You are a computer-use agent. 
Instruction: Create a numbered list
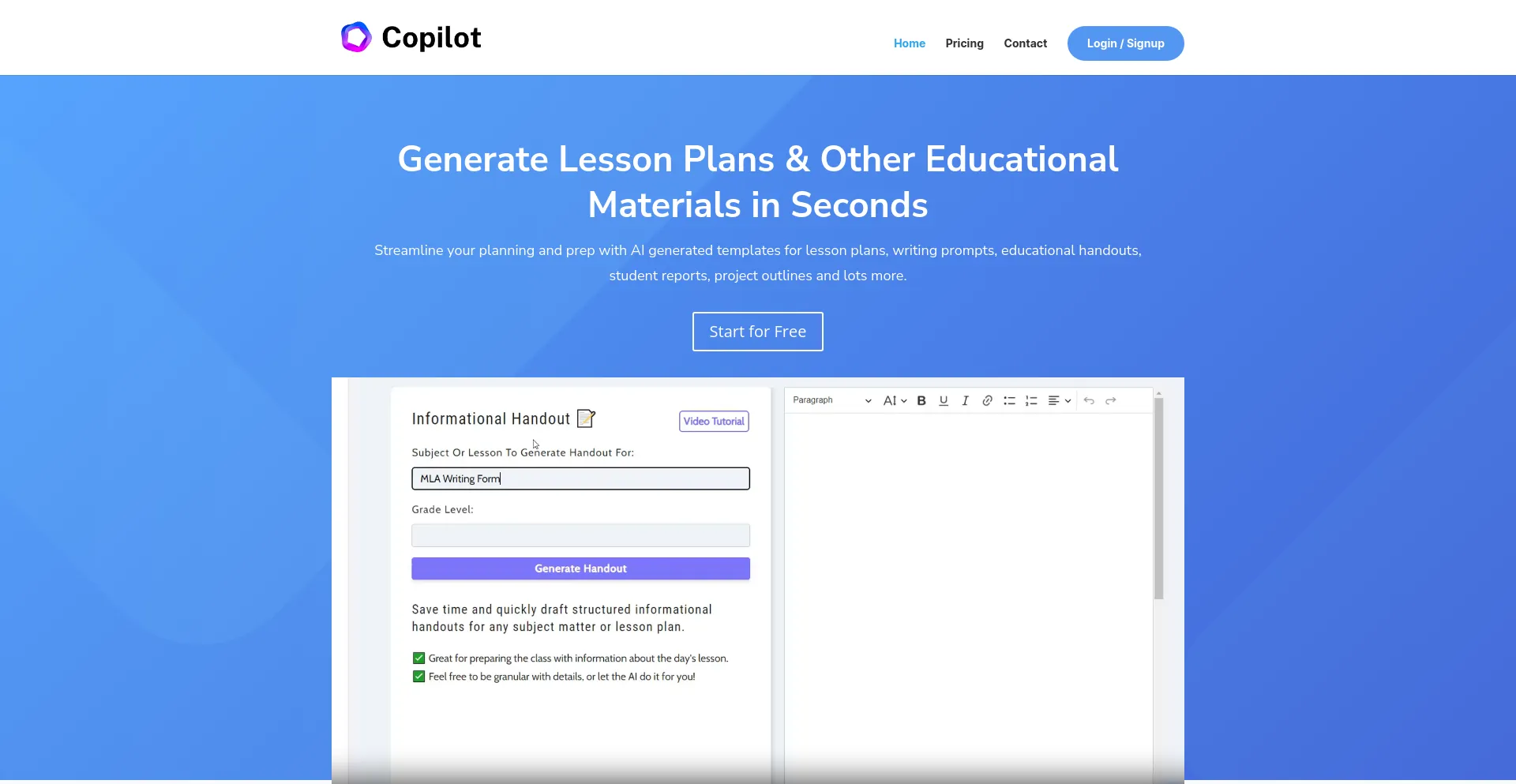coord(1031,400)
